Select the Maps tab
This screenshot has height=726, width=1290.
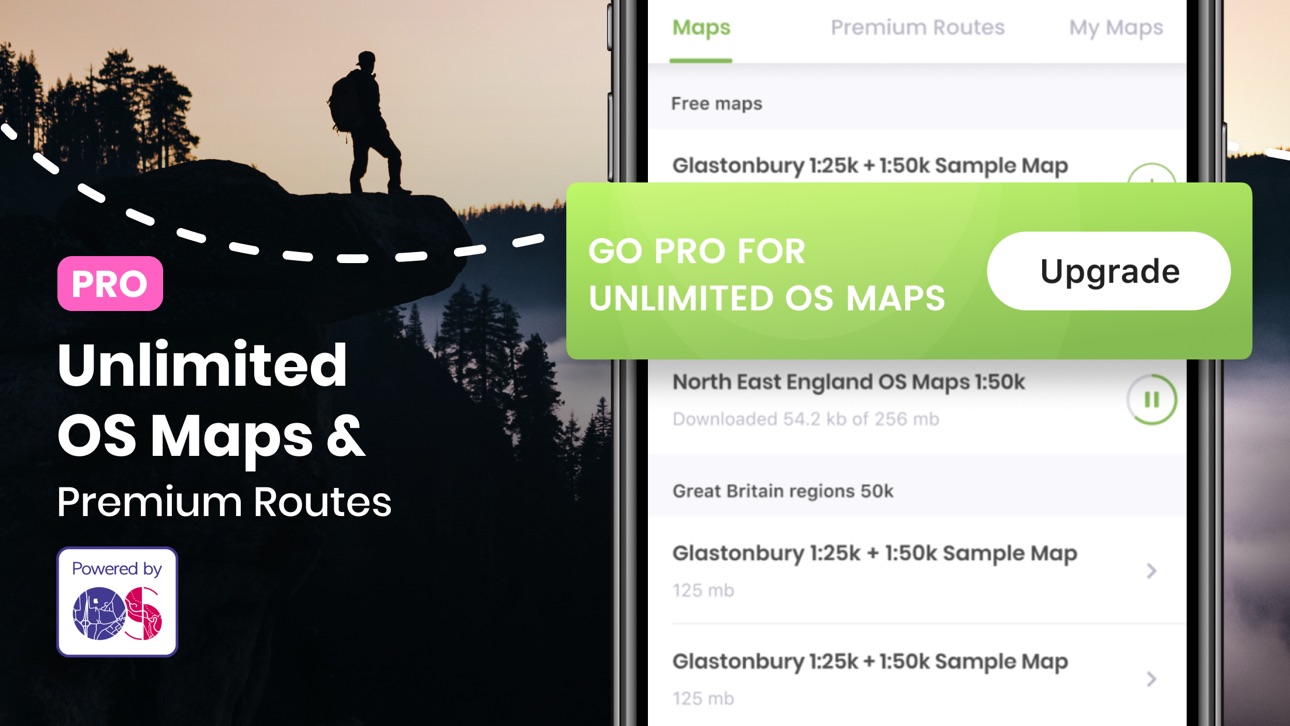(701, 28)
